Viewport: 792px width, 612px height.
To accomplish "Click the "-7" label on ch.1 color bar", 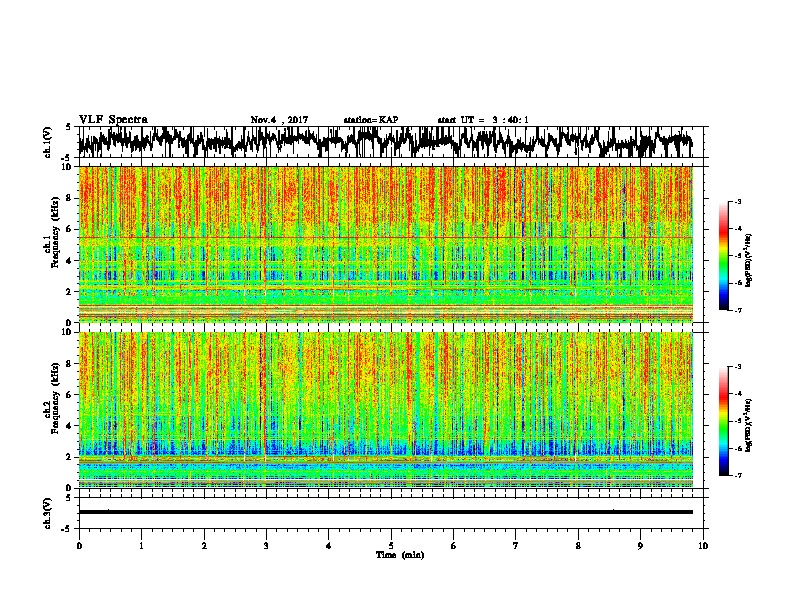I will click(x=738, y=310).
